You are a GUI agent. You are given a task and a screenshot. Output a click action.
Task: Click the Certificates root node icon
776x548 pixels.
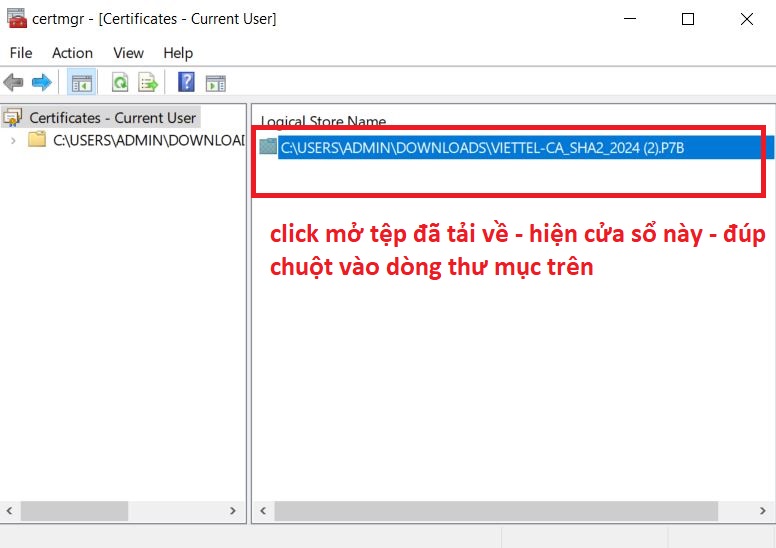tap(12, 118)
